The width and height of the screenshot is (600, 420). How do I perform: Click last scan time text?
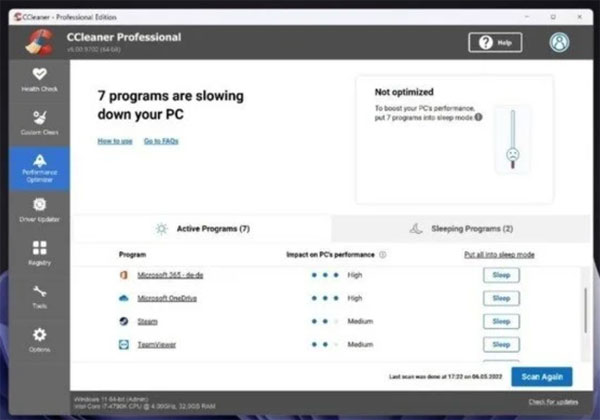[445, 377]
